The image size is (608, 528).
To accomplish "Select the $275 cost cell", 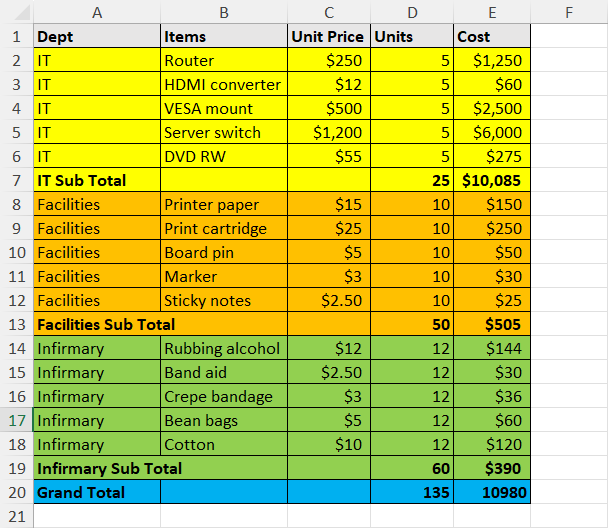I will pyautogui.click(x=492, y=156).
